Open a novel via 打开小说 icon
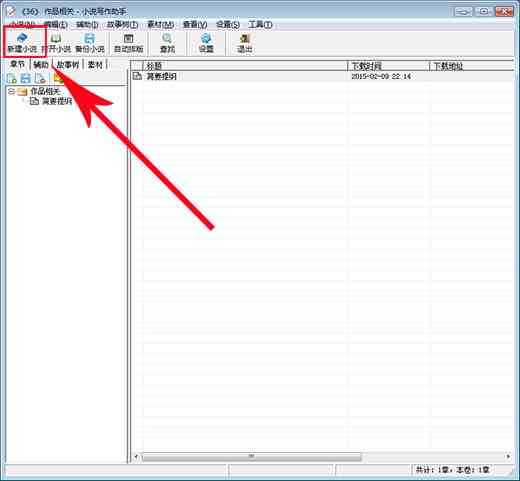 point(57,42)
